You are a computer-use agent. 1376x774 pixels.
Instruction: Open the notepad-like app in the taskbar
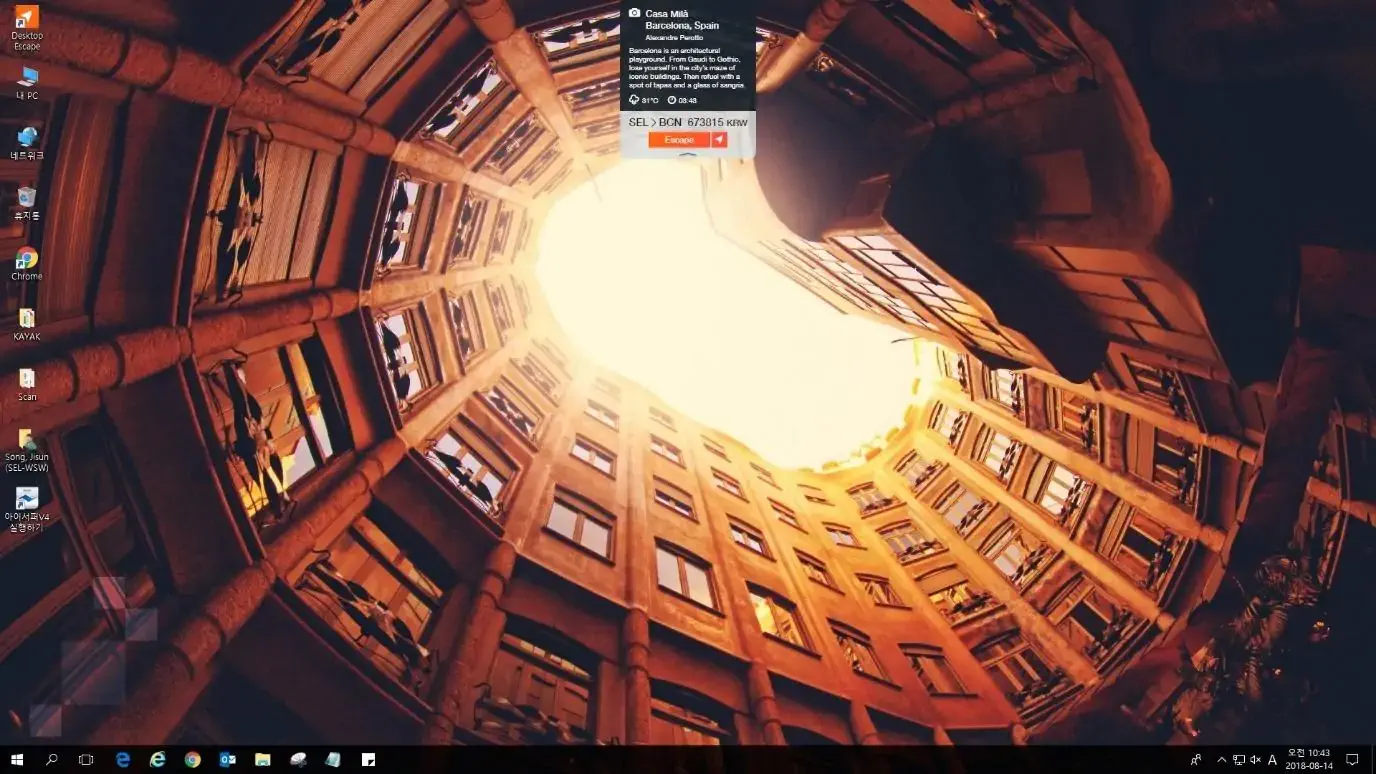tap(333, 760)
